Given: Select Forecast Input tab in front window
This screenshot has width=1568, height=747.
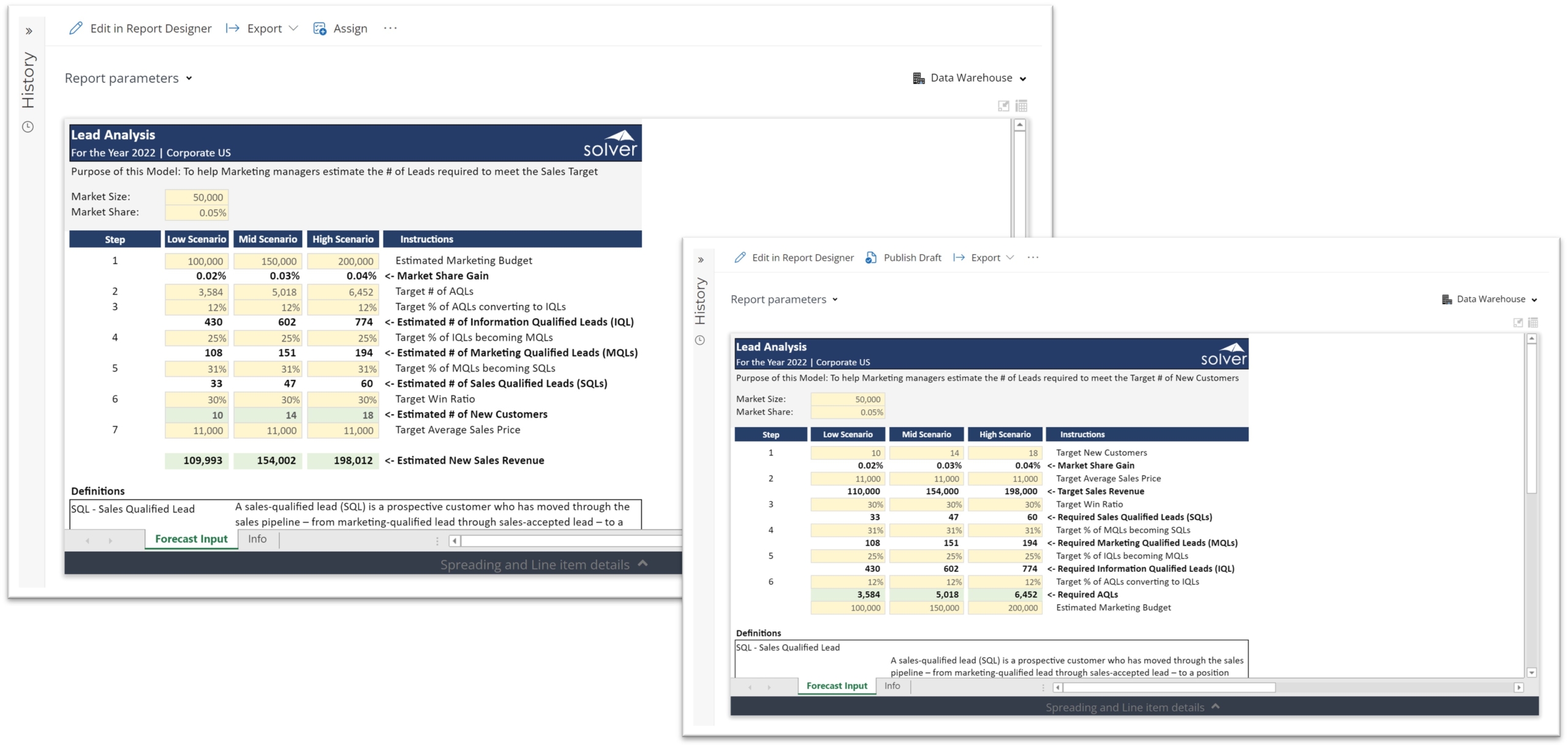Looking at the screenshot, I should pos(837,686).
